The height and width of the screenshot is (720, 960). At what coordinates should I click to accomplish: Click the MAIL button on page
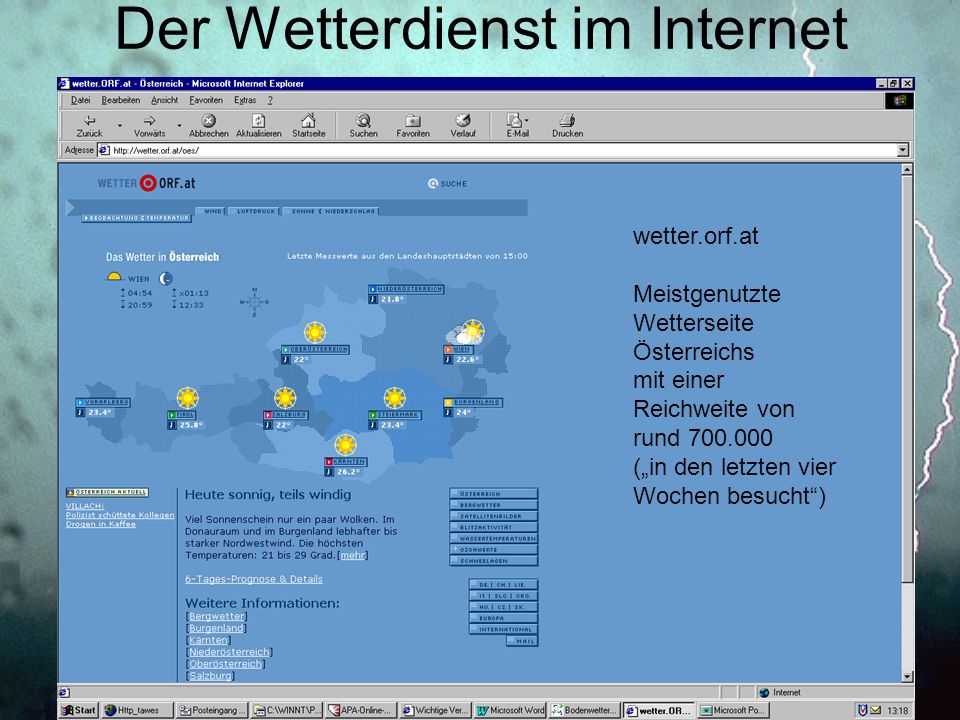tap(522, 641)
